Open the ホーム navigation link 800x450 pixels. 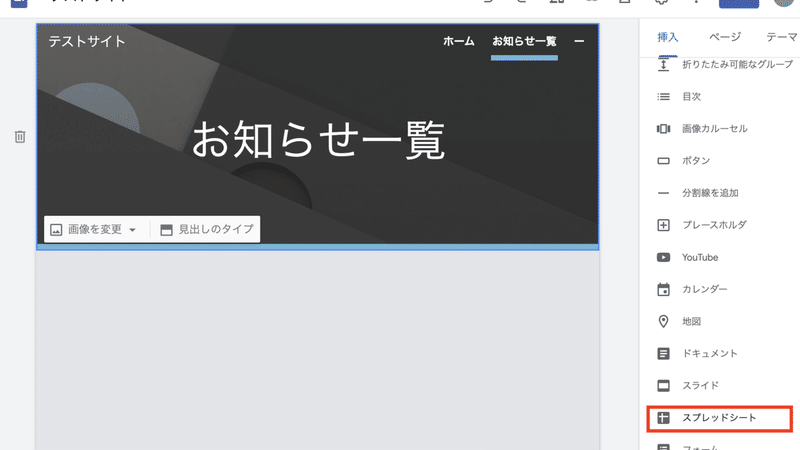coord(458,41)
